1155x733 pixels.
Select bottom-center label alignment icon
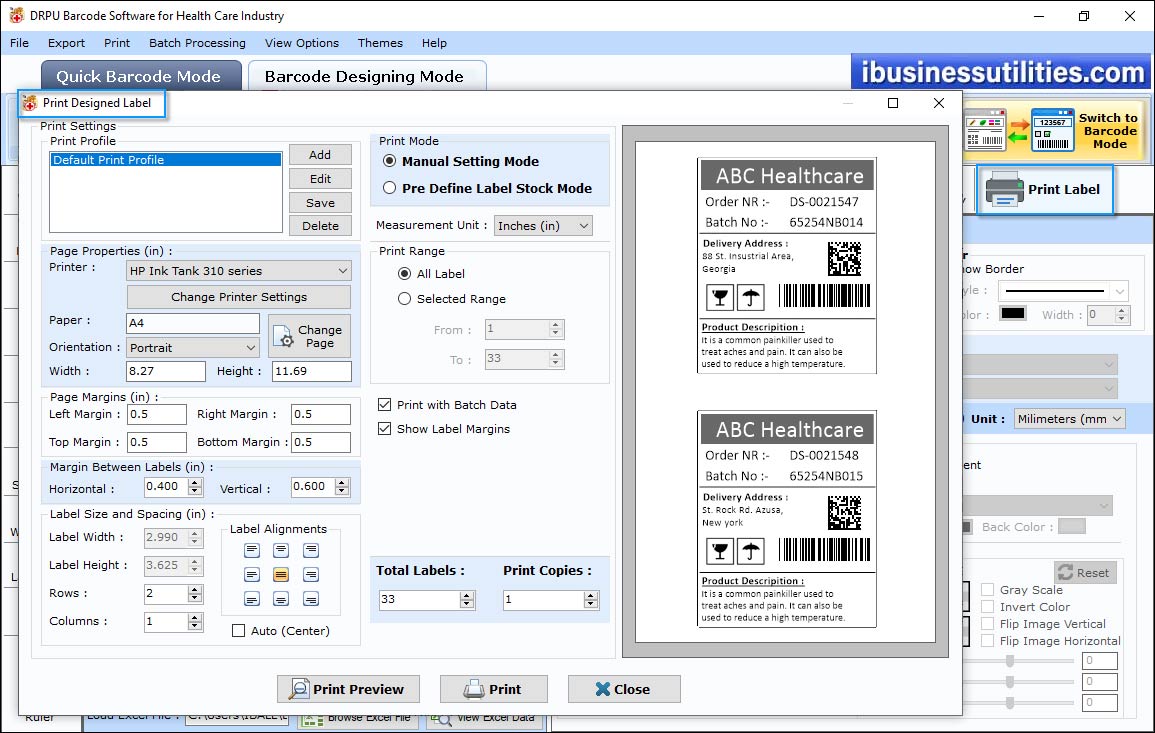(281, 599)
